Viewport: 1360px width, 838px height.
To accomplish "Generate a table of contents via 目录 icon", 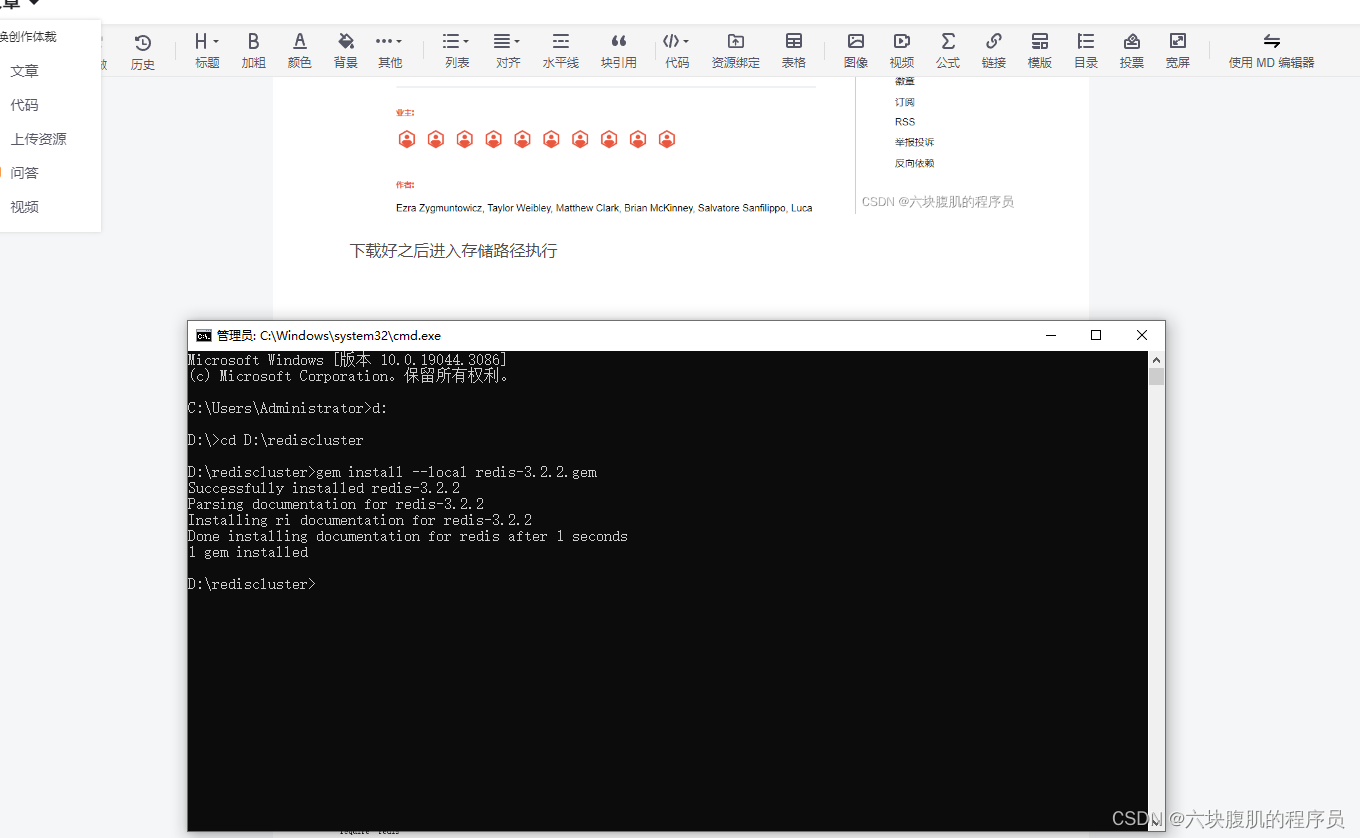I will tap(1086, 48).
